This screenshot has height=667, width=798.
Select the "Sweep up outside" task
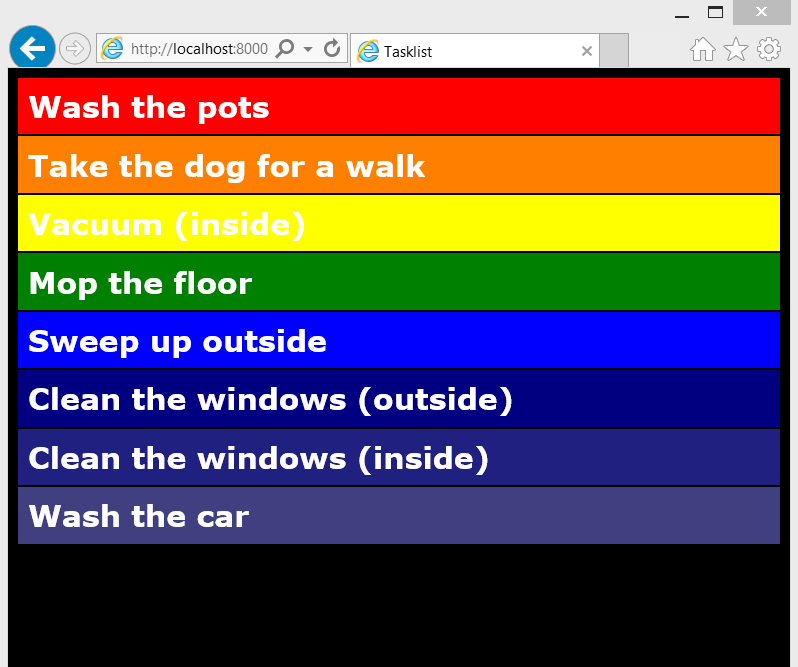click(398, 341)
